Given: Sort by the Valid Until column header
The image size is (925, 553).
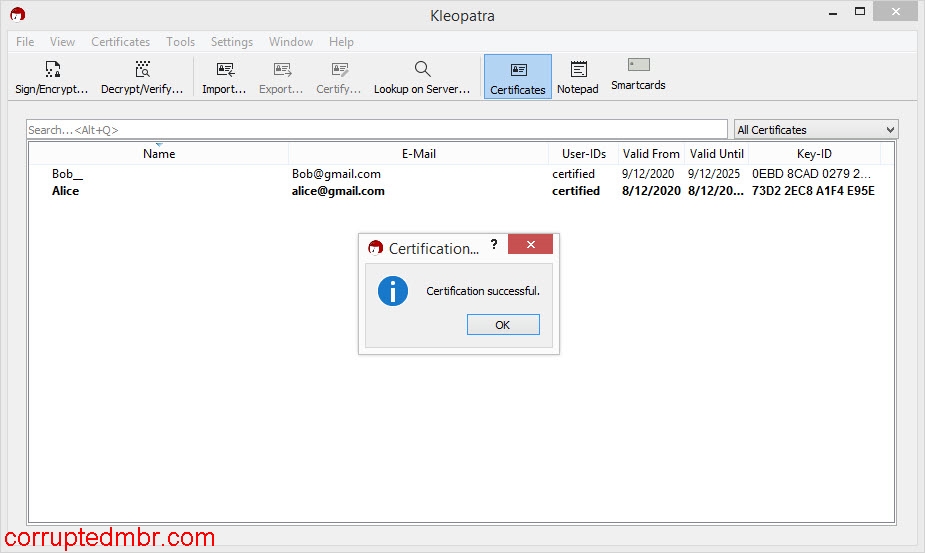Looking at the screenshot, I should click(717, 153).
